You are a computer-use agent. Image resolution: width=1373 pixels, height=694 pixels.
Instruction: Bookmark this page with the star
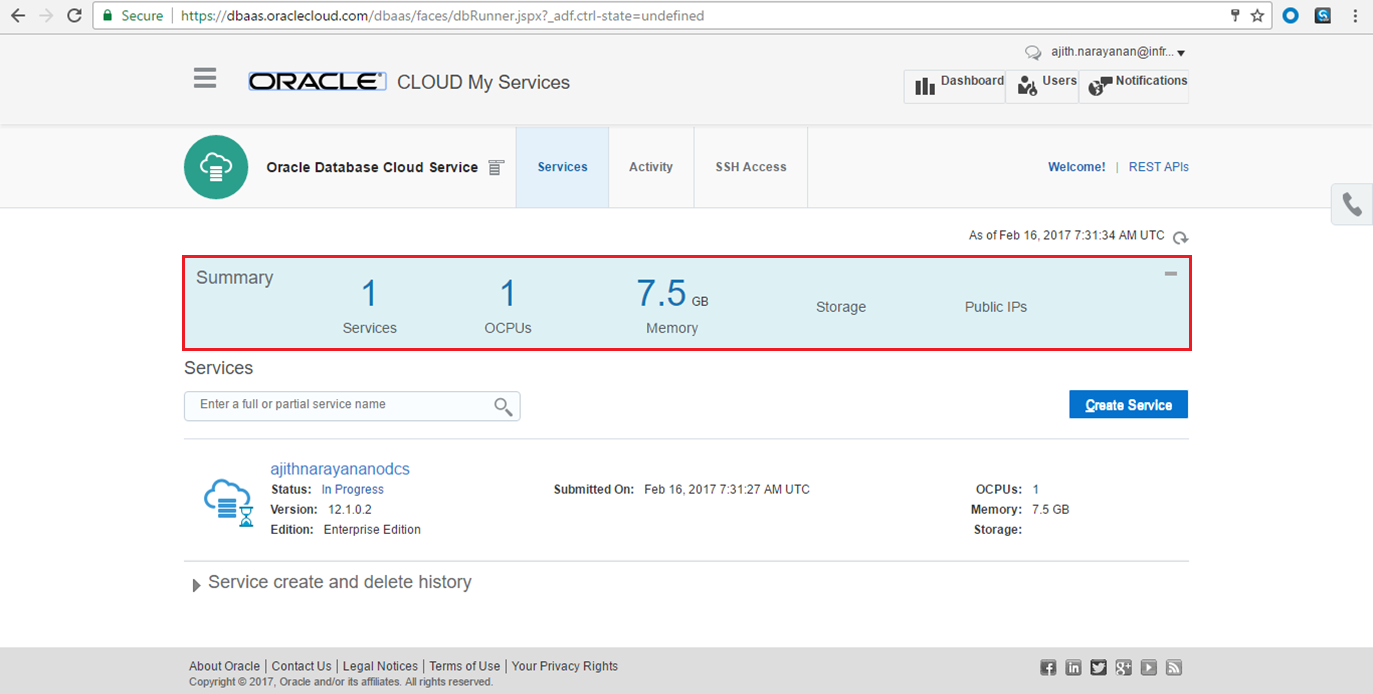click(x=1257, y=16)
